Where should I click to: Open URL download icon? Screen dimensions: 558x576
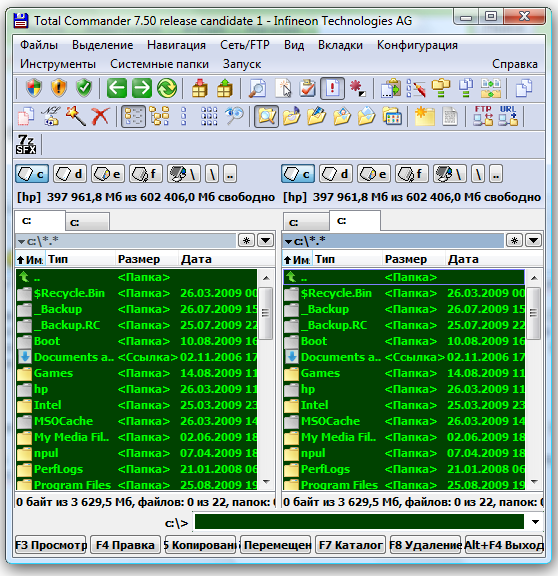coord(508,116)
